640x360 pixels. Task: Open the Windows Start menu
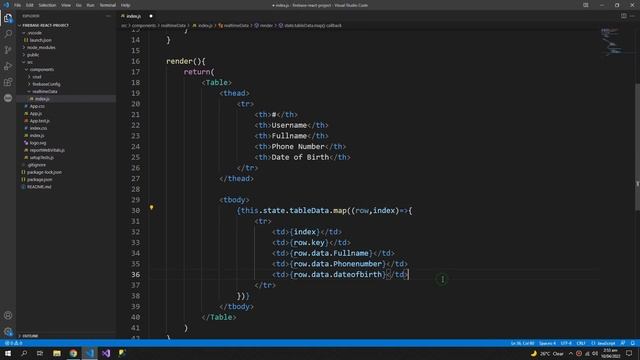[8, 353]
